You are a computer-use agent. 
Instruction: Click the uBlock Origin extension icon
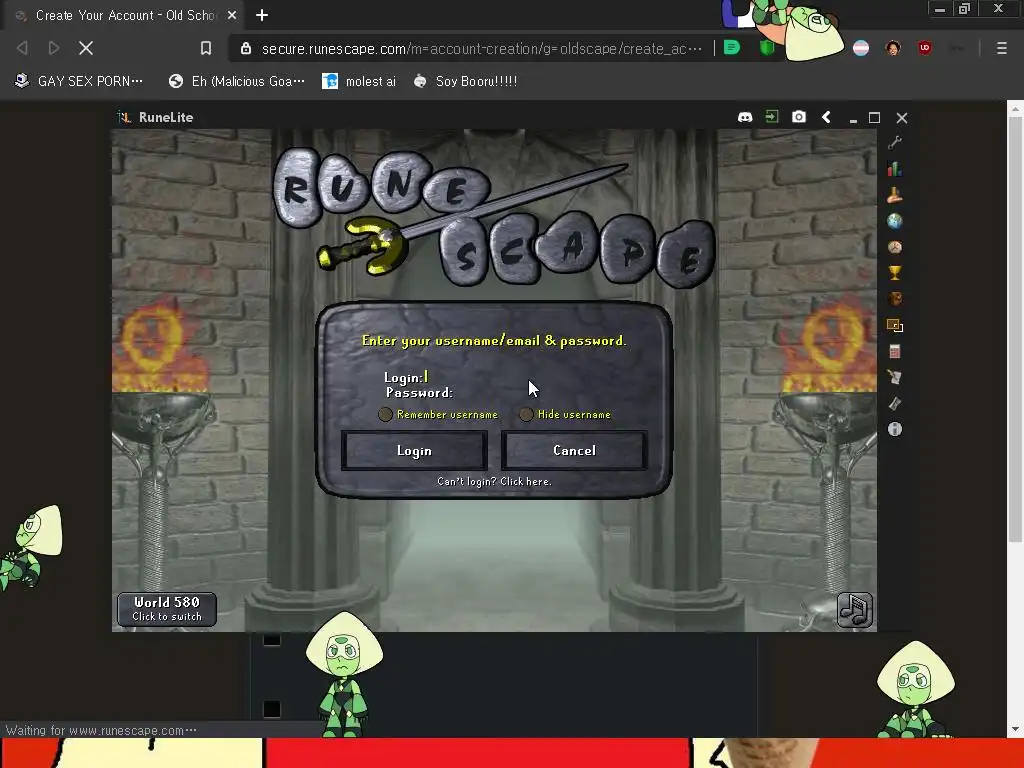(x=924, y=48)
